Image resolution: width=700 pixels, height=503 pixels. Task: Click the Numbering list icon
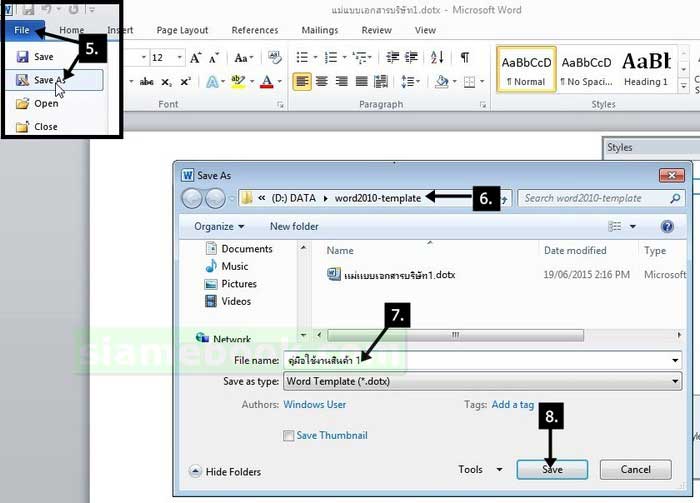click(331, 57)
